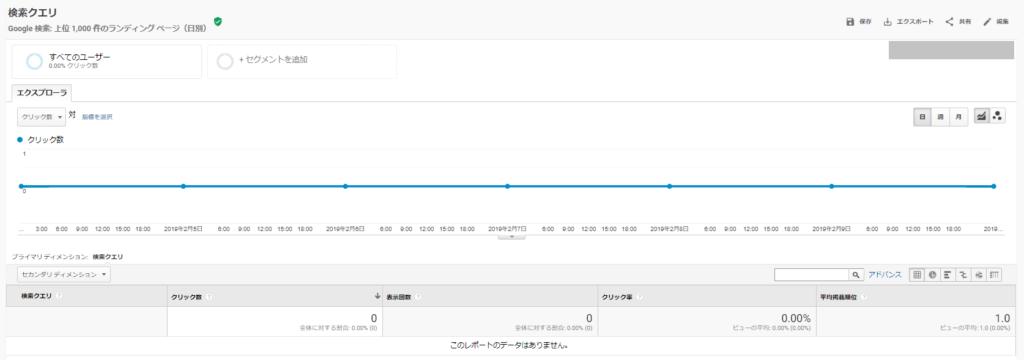Click inside the table search input field
This screenshot has width=1024, height=360.
tap(811, 275)
